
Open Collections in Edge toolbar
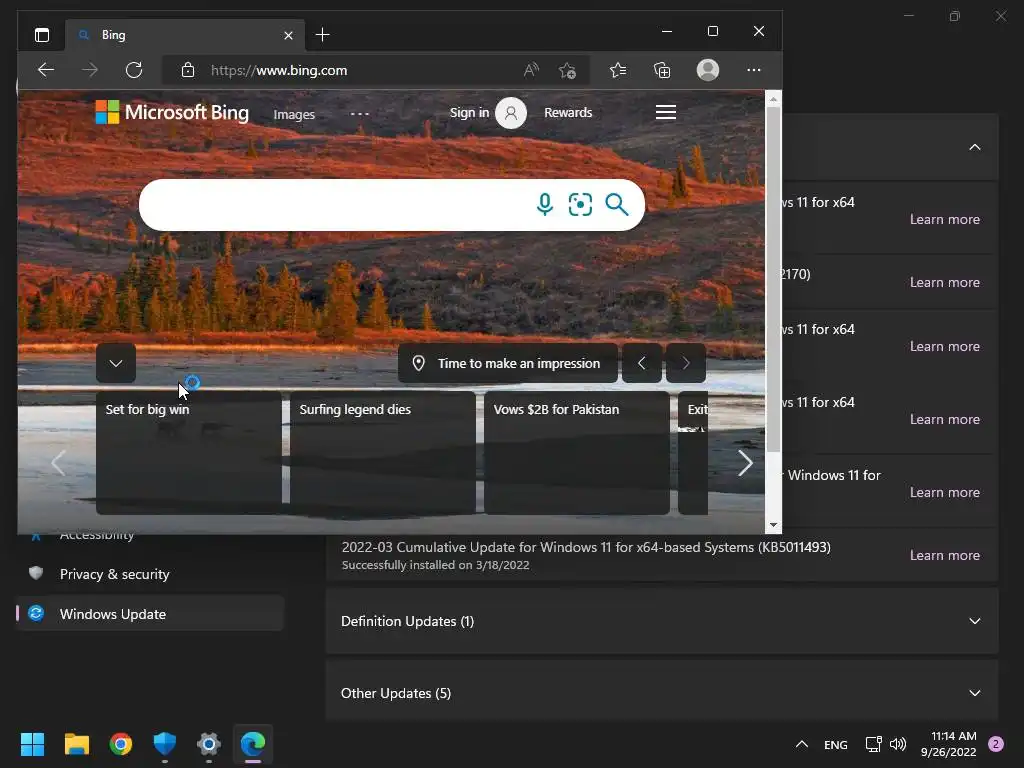coord(662,70)
